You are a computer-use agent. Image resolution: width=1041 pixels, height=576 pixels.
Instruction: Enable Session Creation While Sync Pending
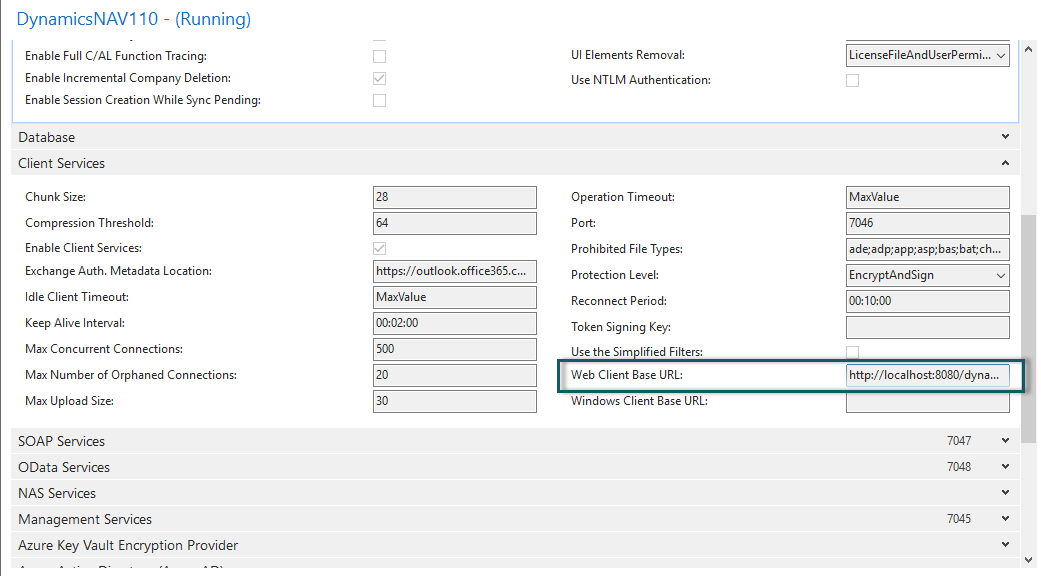[x=379, y=100]
